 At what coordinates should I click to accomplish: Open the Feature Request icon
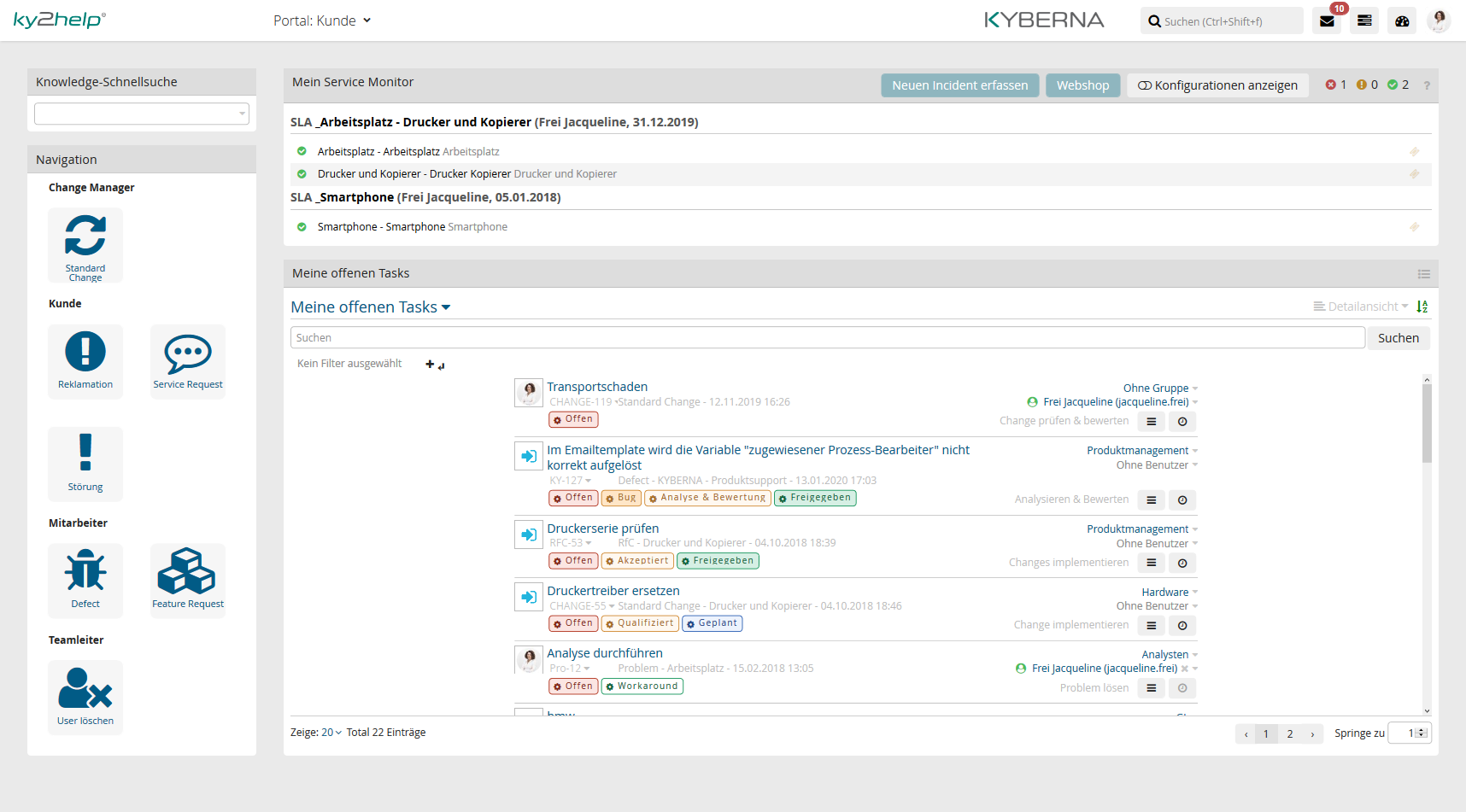coord(187,580)
